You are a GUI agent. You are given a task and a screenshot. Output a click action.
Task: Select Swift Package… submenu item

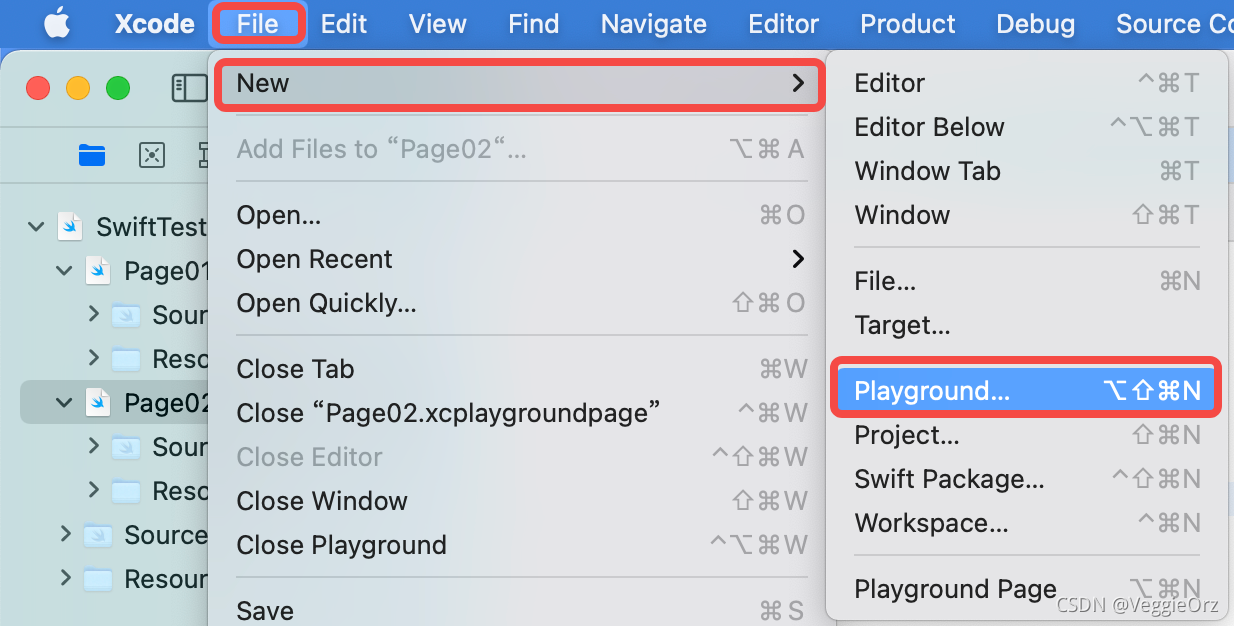coord(1027,479)
